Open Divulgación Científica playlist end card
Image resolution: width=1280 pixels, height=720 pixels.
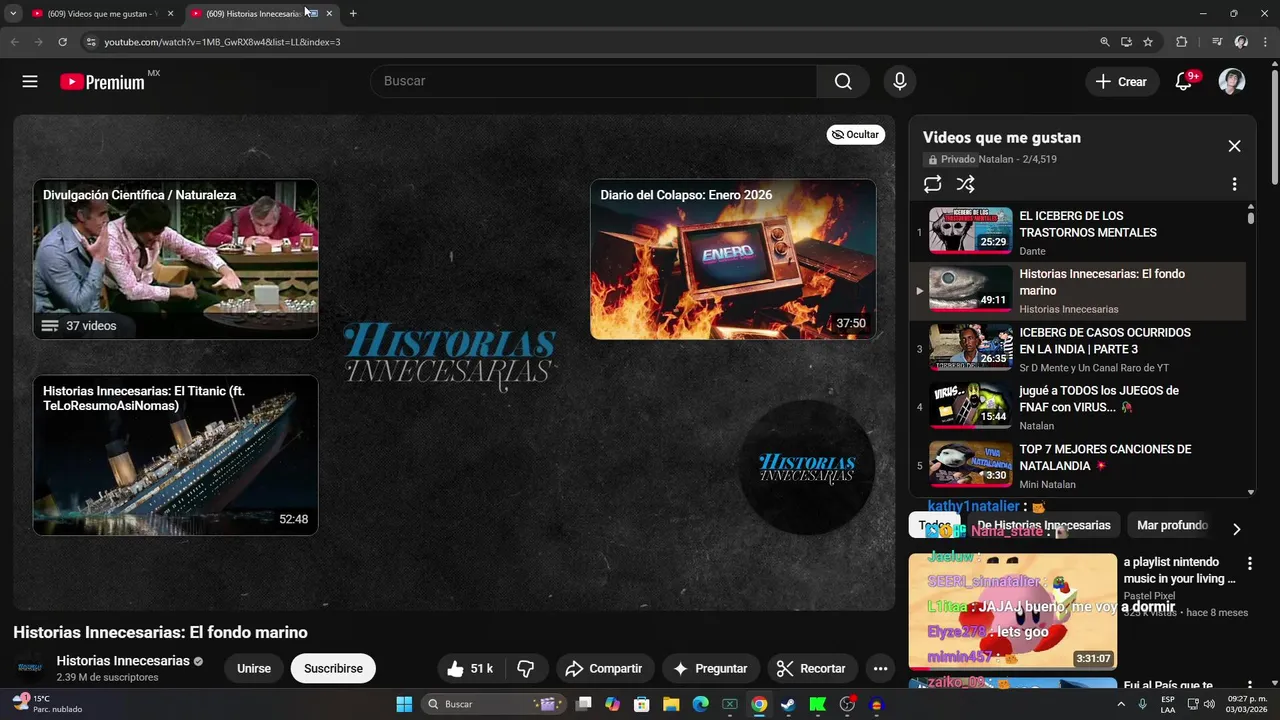pyautogui.click(x=176, y=259)
